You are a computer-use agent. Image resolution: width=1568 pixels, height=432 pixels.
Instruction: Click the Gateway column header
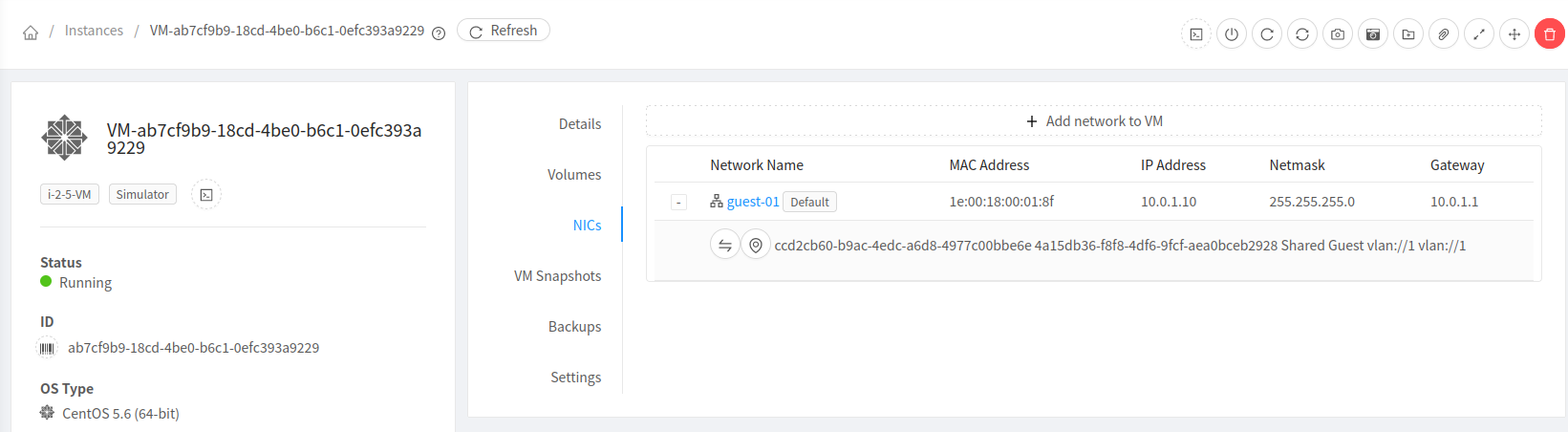pos(1457,165)
